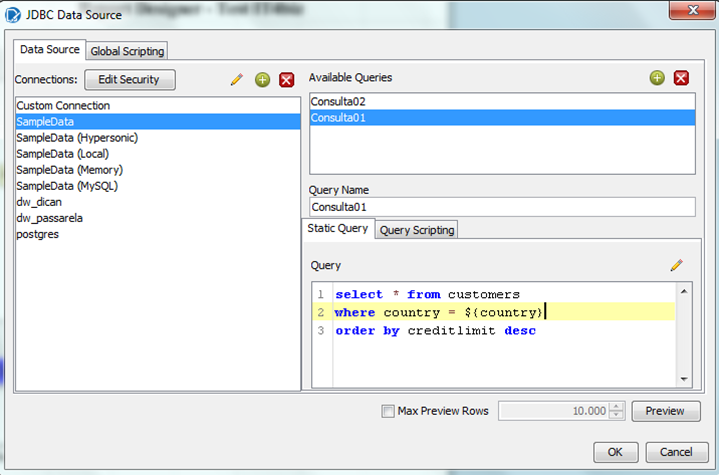
Task: Remove the selected connection with red X
Action: 287,79
